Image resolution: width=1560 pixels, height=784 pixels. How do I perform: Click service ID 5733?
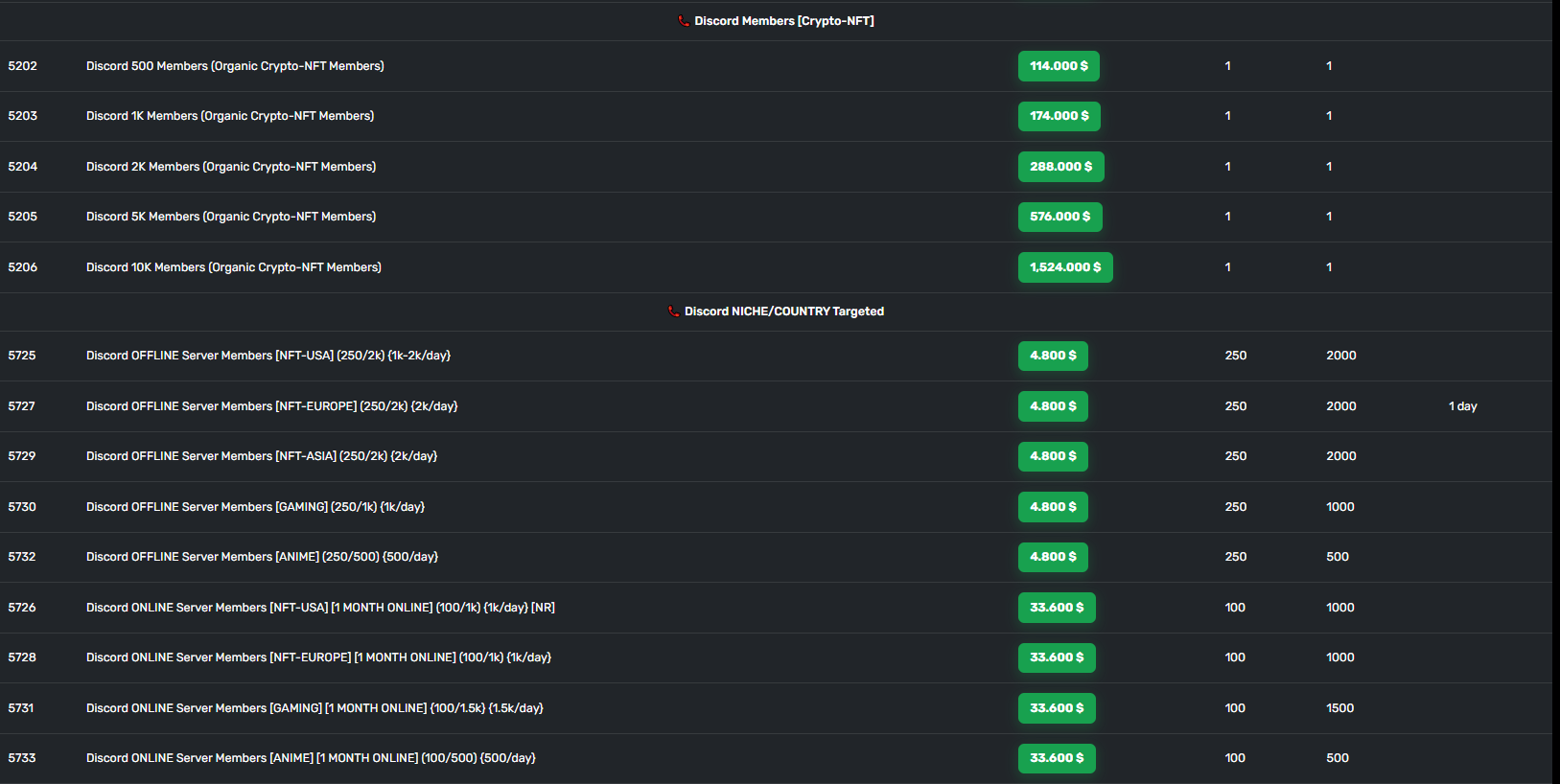pyautogui.click(x=22, y=758)
